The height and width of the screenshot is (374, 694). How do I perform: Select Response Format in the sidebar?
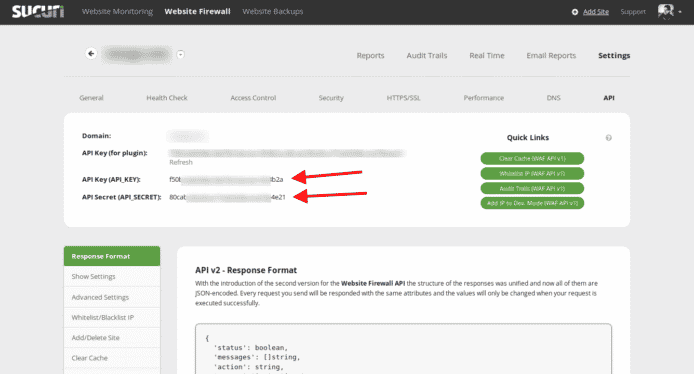[112, 256]
